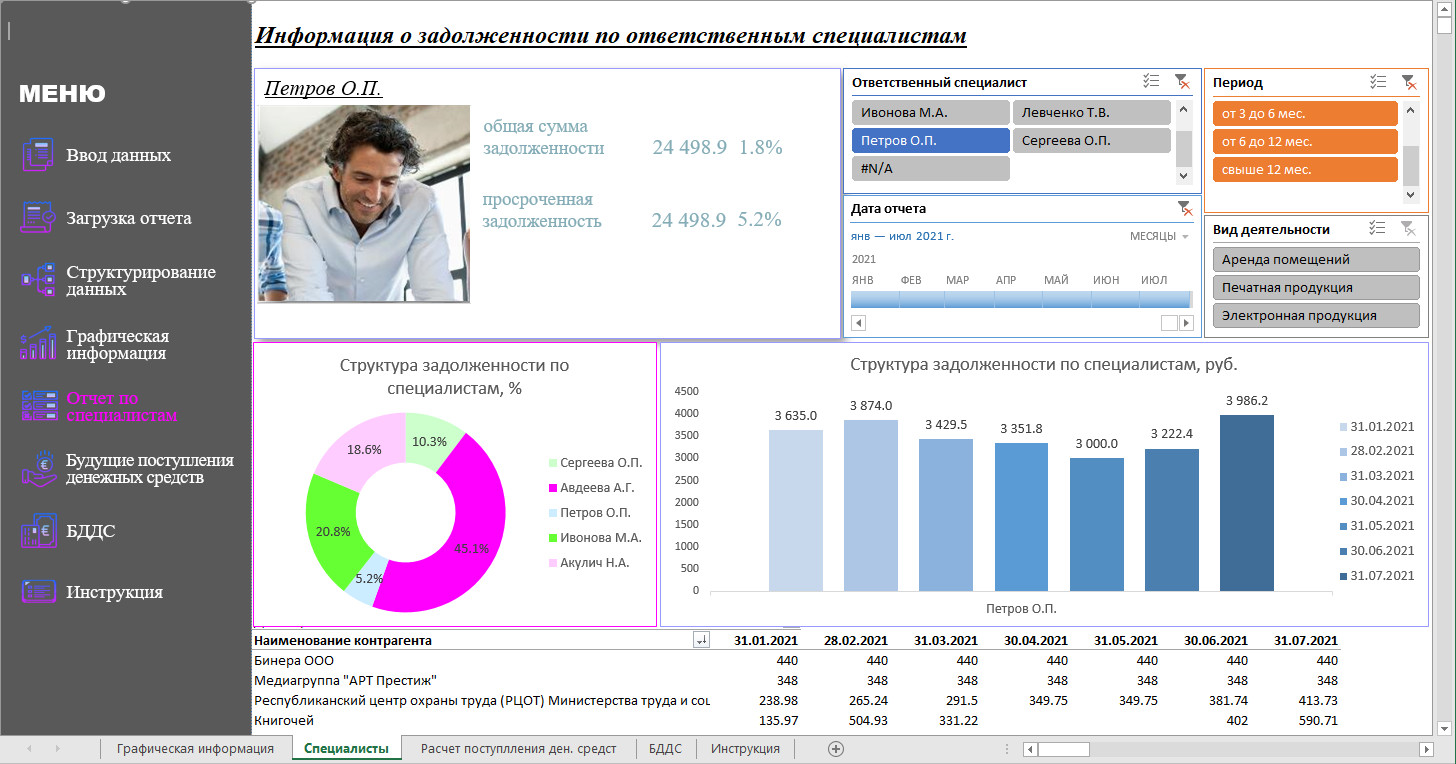The image size is (1456, 764).
Task: Open Наименование контрагента sort filter dropdown
Action: tap(701, 641)
